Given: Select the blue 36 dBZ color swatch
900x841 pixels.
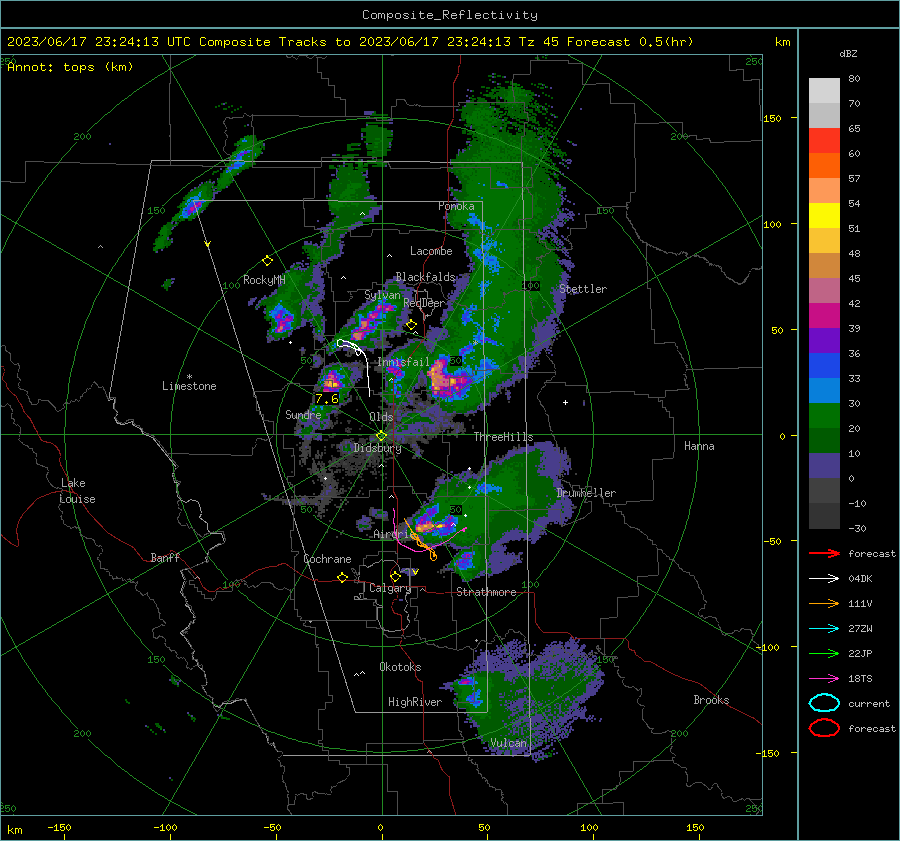Looking at the screenshot, I should coord(824,365).
